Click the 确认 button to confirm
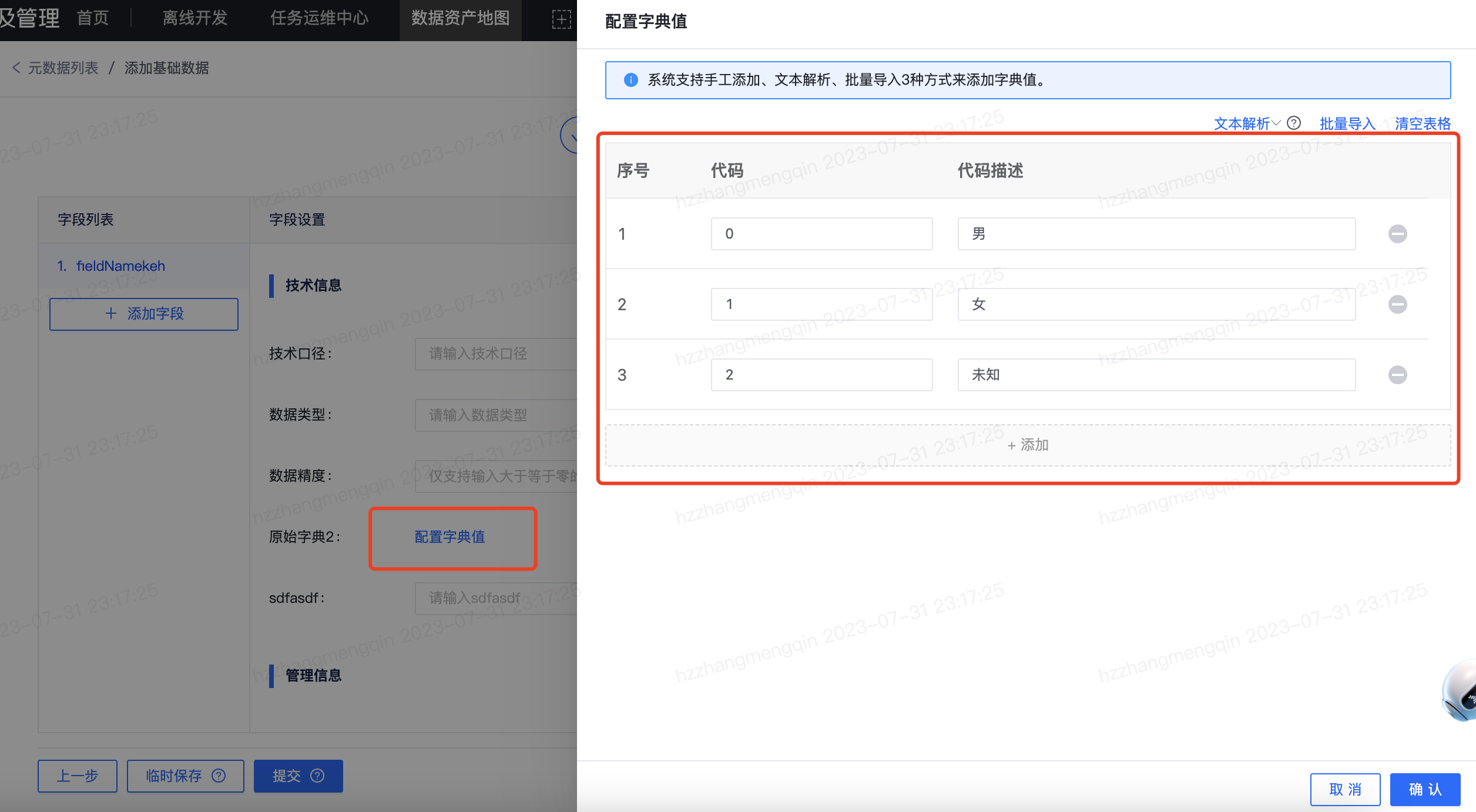 point(1425,789)
